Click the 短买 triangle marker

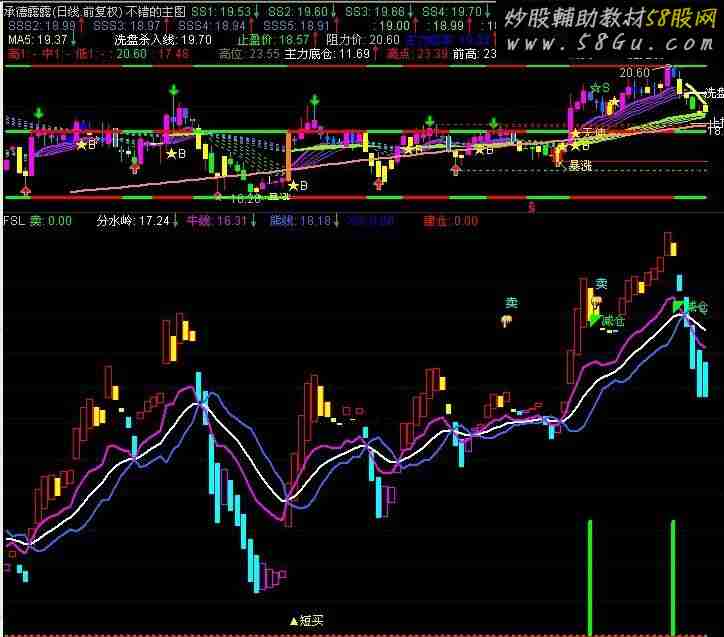tap(307, 620)
